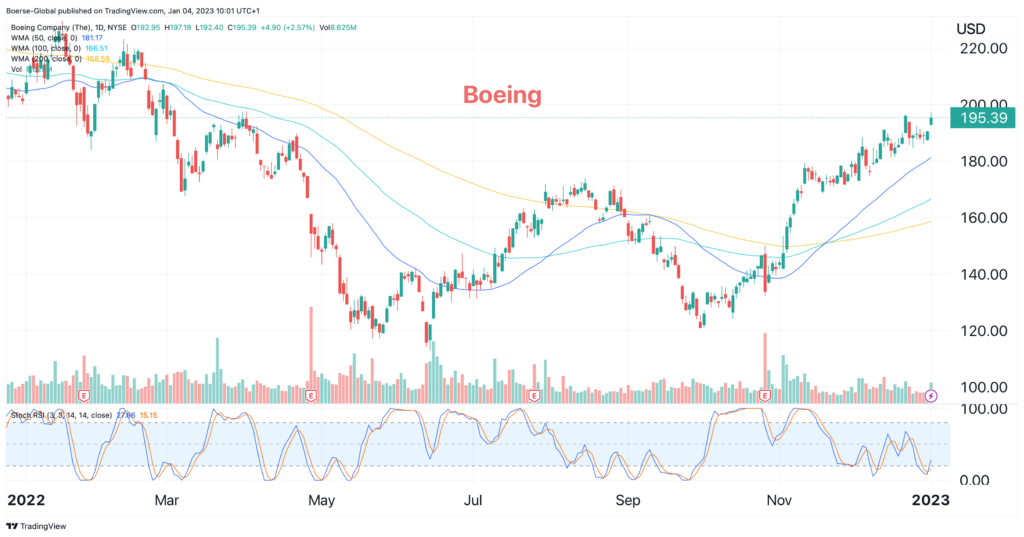Screen dimensions: 1024x537
Task: Click the 166.51 WMA 100 value
Action: [x=97, y=48]
